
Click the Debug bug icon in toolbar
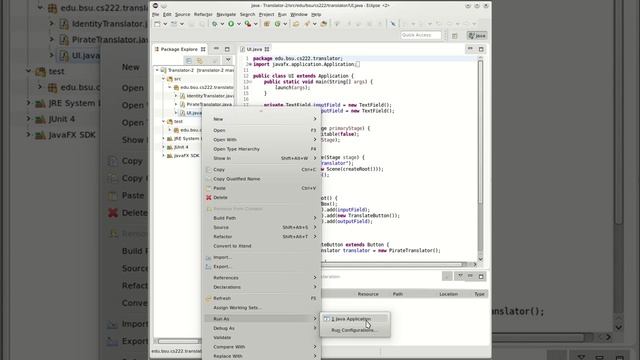(x=215, y=24)
